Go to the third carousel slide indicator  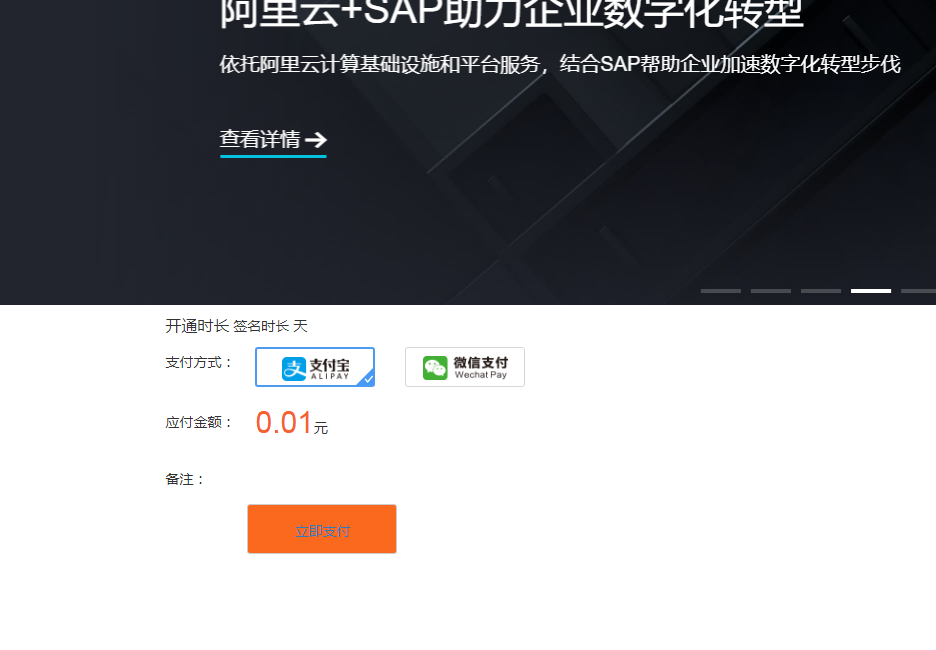(821, 291)
